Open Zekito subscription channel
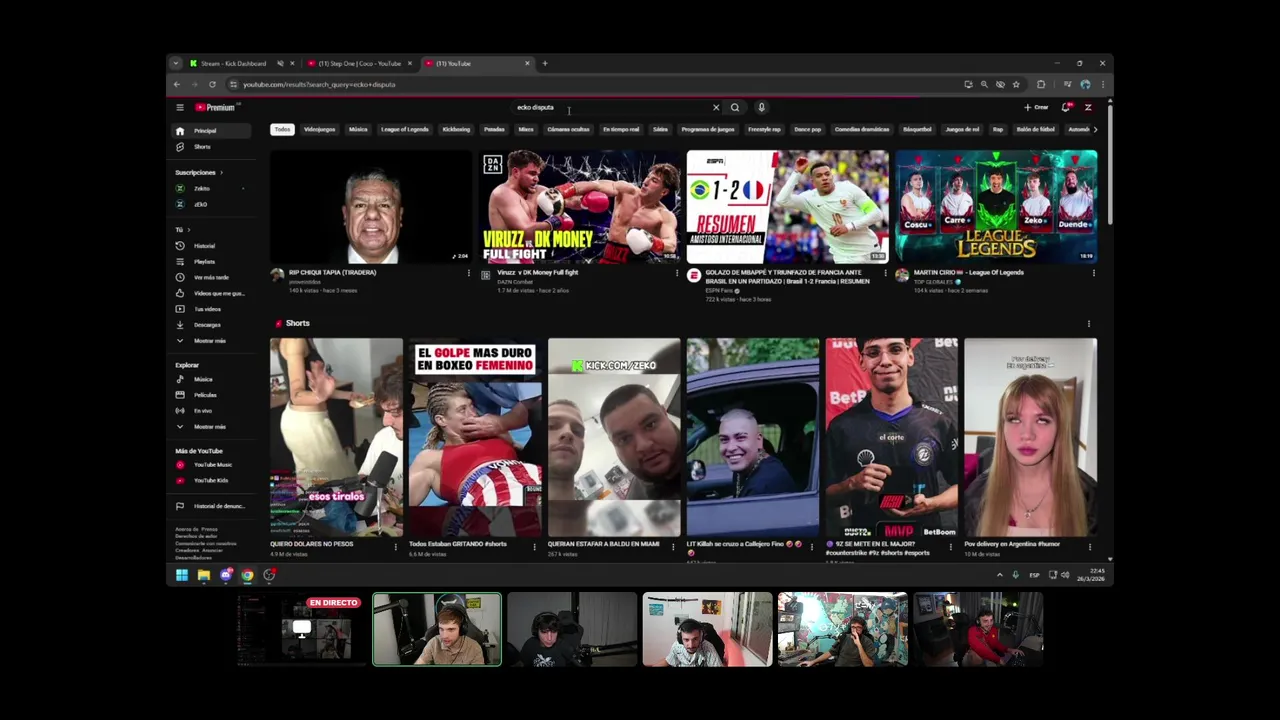Viewport: 1280px width, 720px height. click(x=212, y=188)
